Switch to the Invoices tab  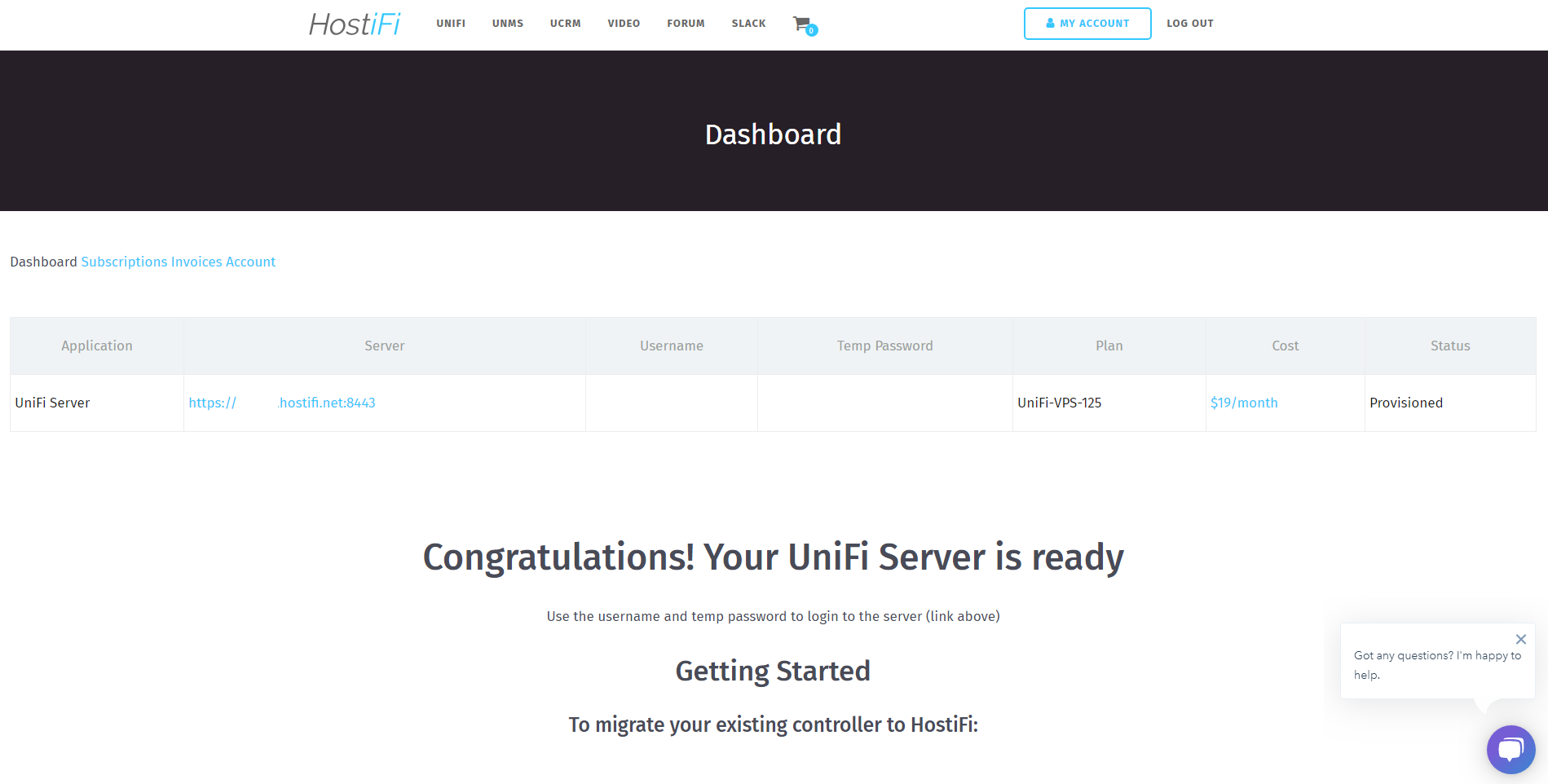coord(196,262)
